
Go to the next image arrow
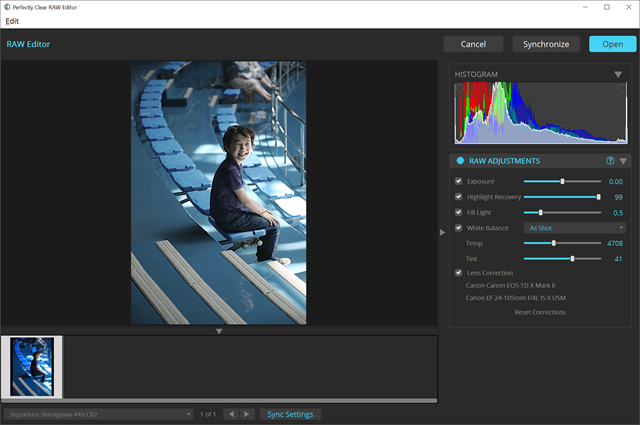[x=247, y=414]
